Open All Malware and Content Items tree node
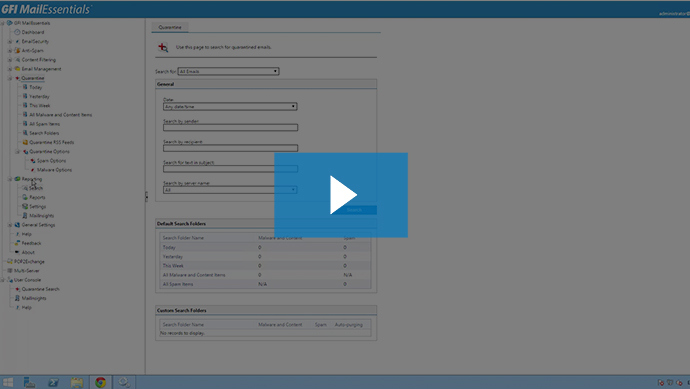 tap(61, 115)
